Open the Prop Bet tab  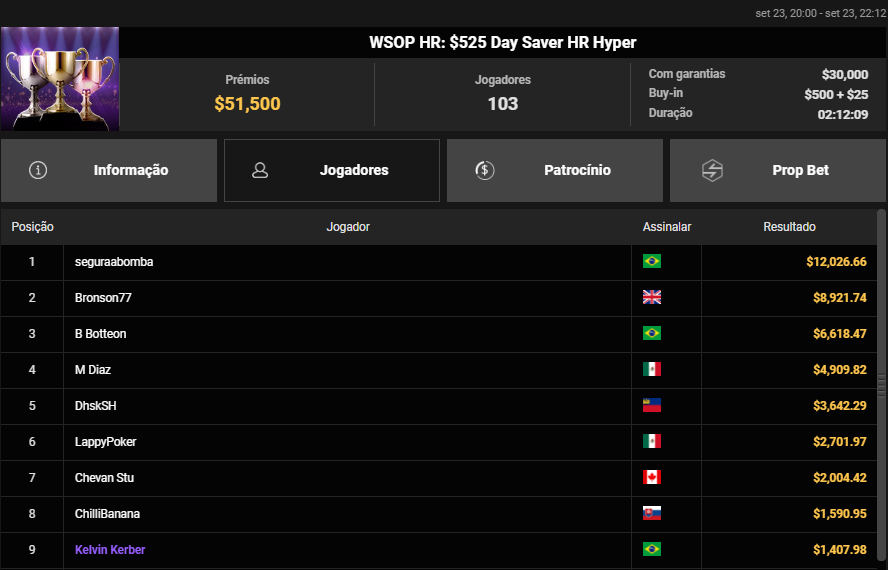pos(778,170)
